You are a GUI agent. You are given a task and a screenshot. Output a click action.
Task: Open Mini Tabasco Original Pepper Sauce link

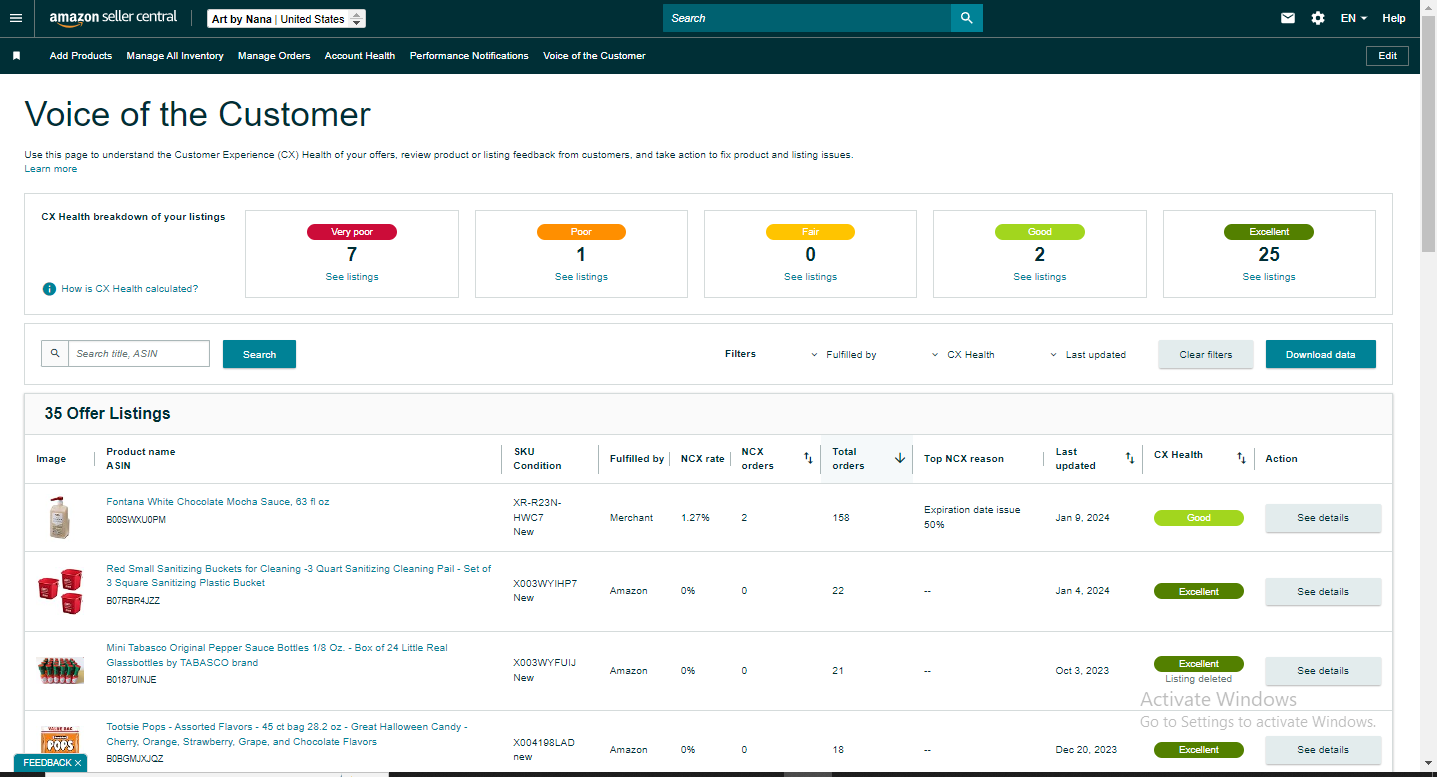tap(277, 655)
